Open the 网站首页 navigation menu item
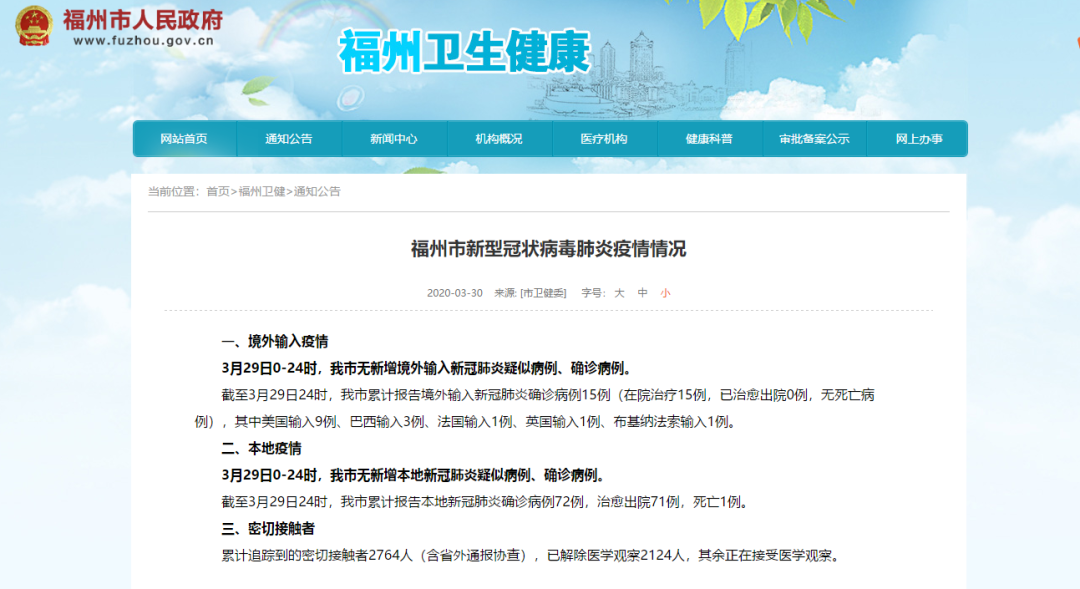This screenshot has height=589, width=1080. coord(183,138)
